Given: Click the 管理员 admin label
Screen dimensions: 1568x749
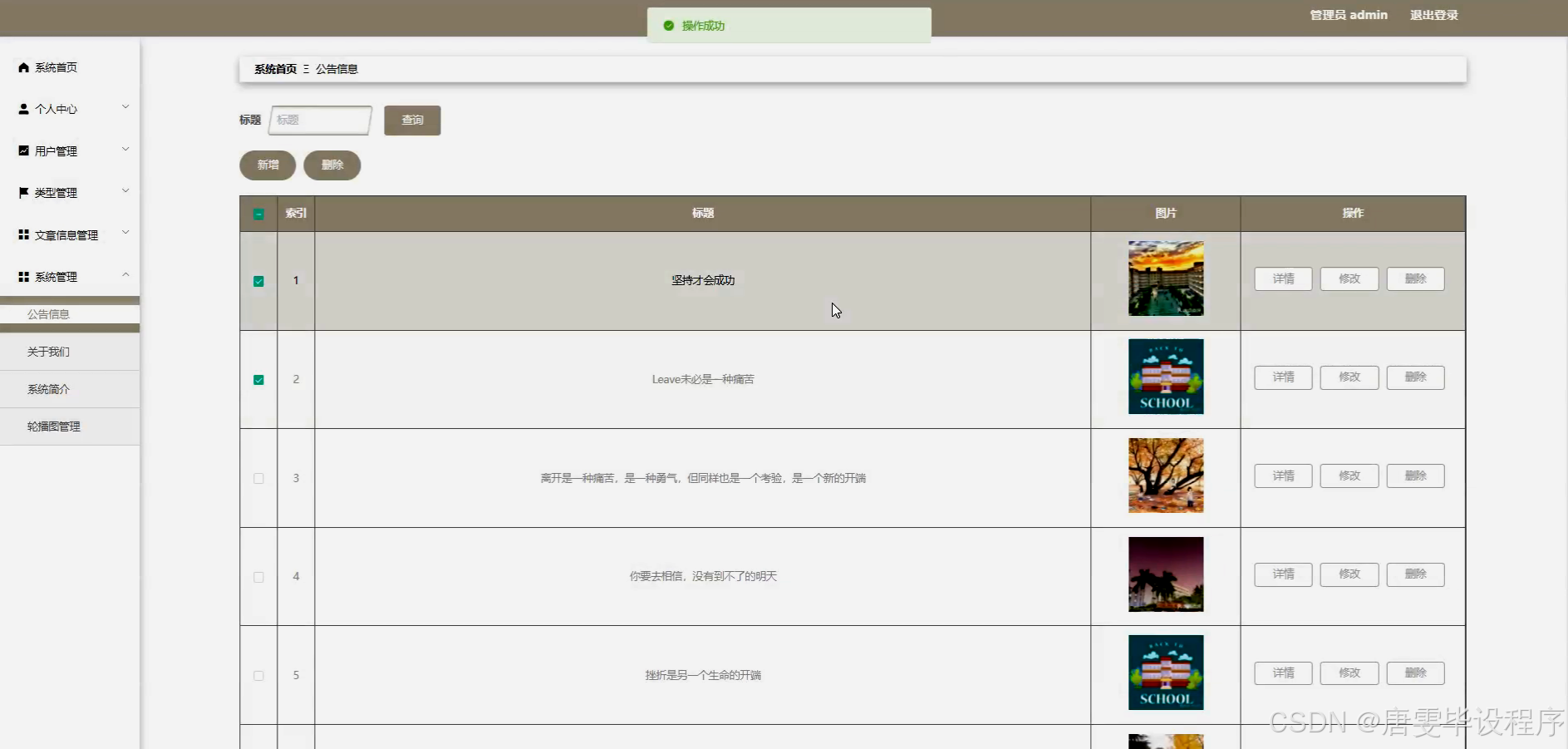Looking at the screenshot, I should click(1349, 15).
